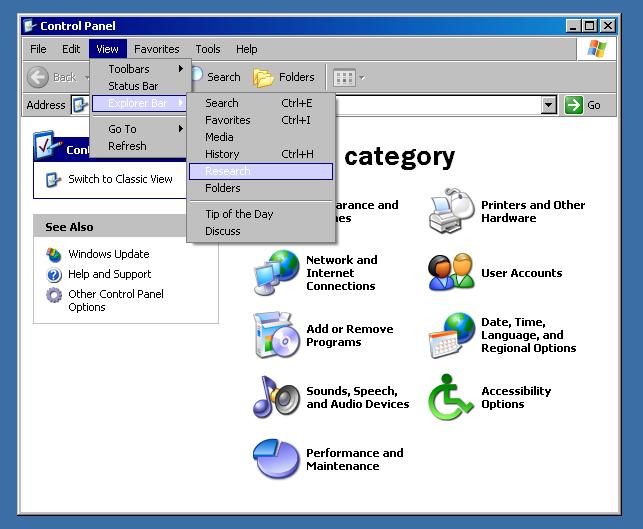
Task: Toggle Tip of the Day bar
Action: point(261,214)
